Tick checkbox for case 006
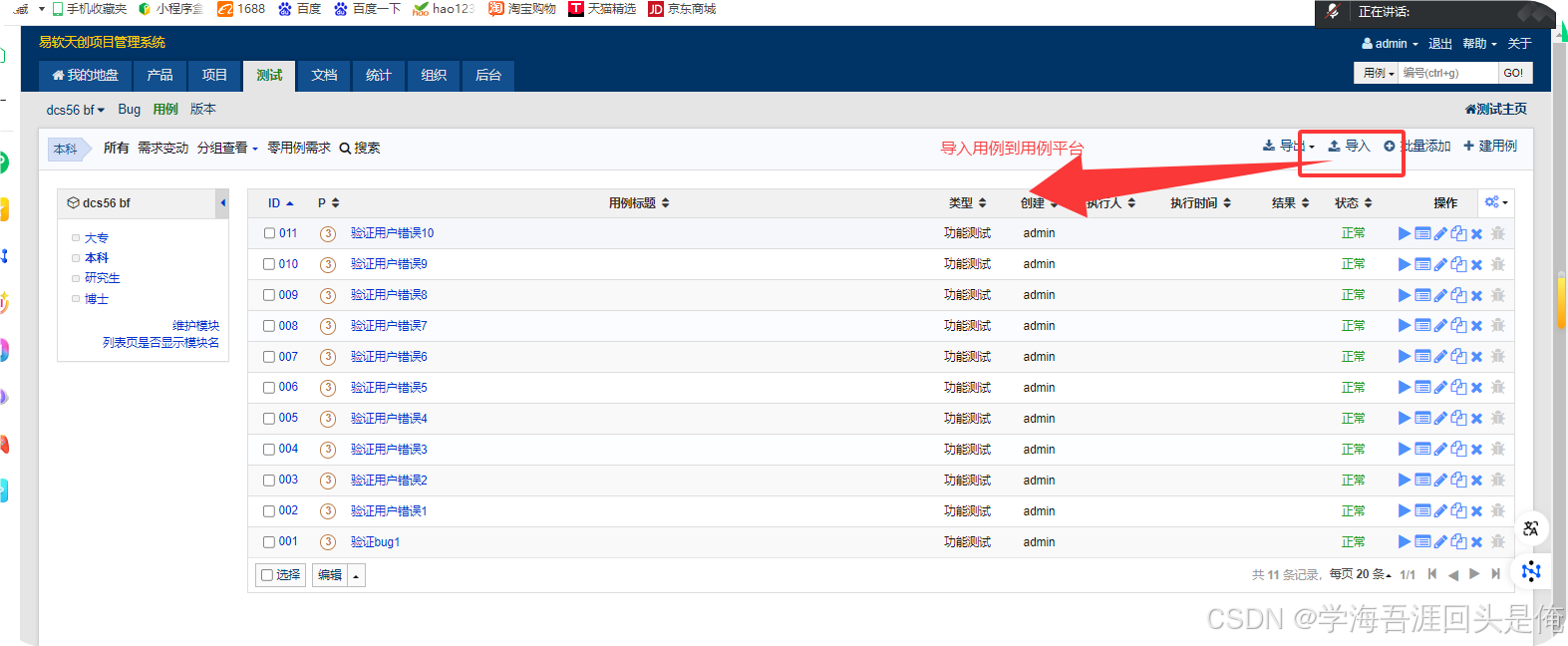This screenshot has width=1568, height=646. [269, 388]
